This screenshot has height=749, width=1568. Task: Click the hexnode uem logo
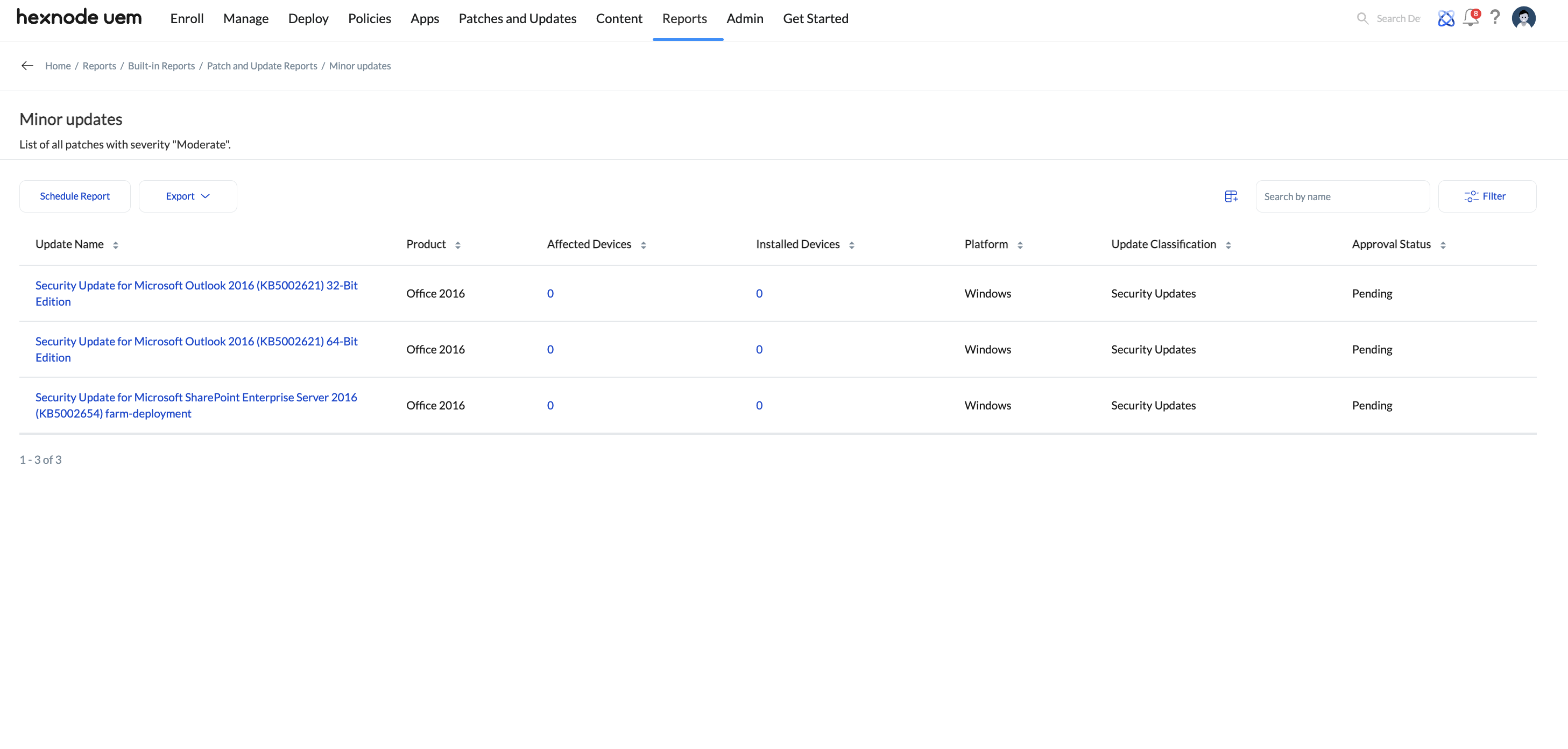pyautogui.click(x=79, y=17)
